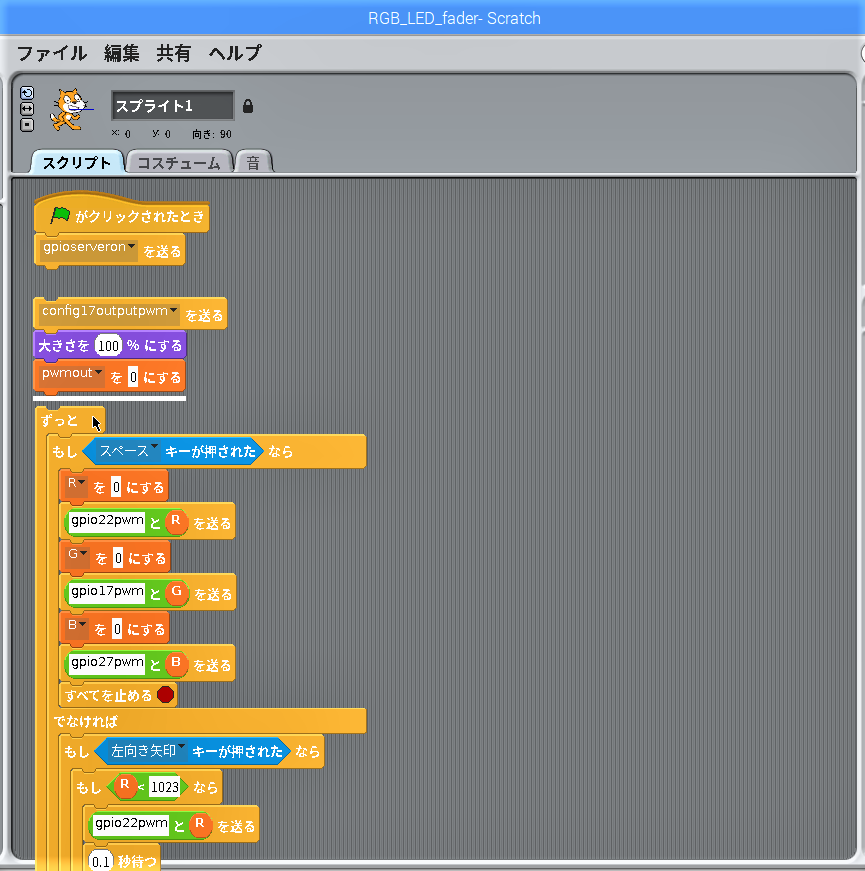Click the 0.1 seconds wait field
The height and width of the screenshot is (871, 865).
101,862
